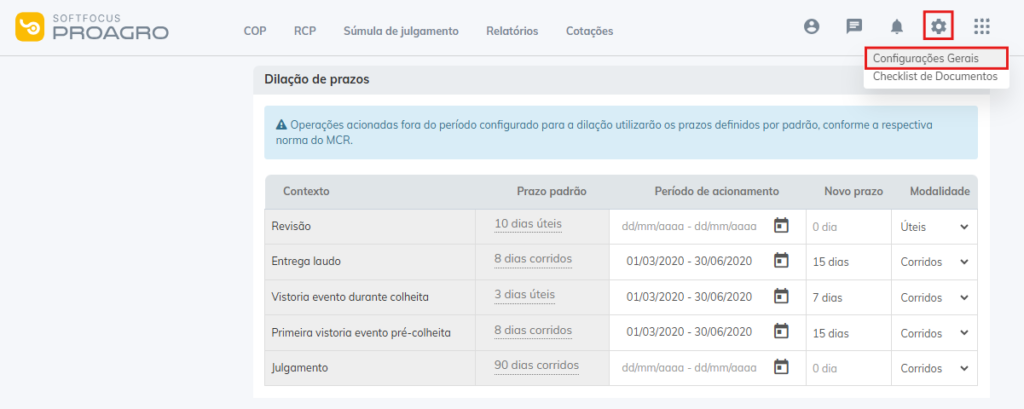
Task: Open the Súmula de julgamento menu
Action: click(x=400, y=31)
